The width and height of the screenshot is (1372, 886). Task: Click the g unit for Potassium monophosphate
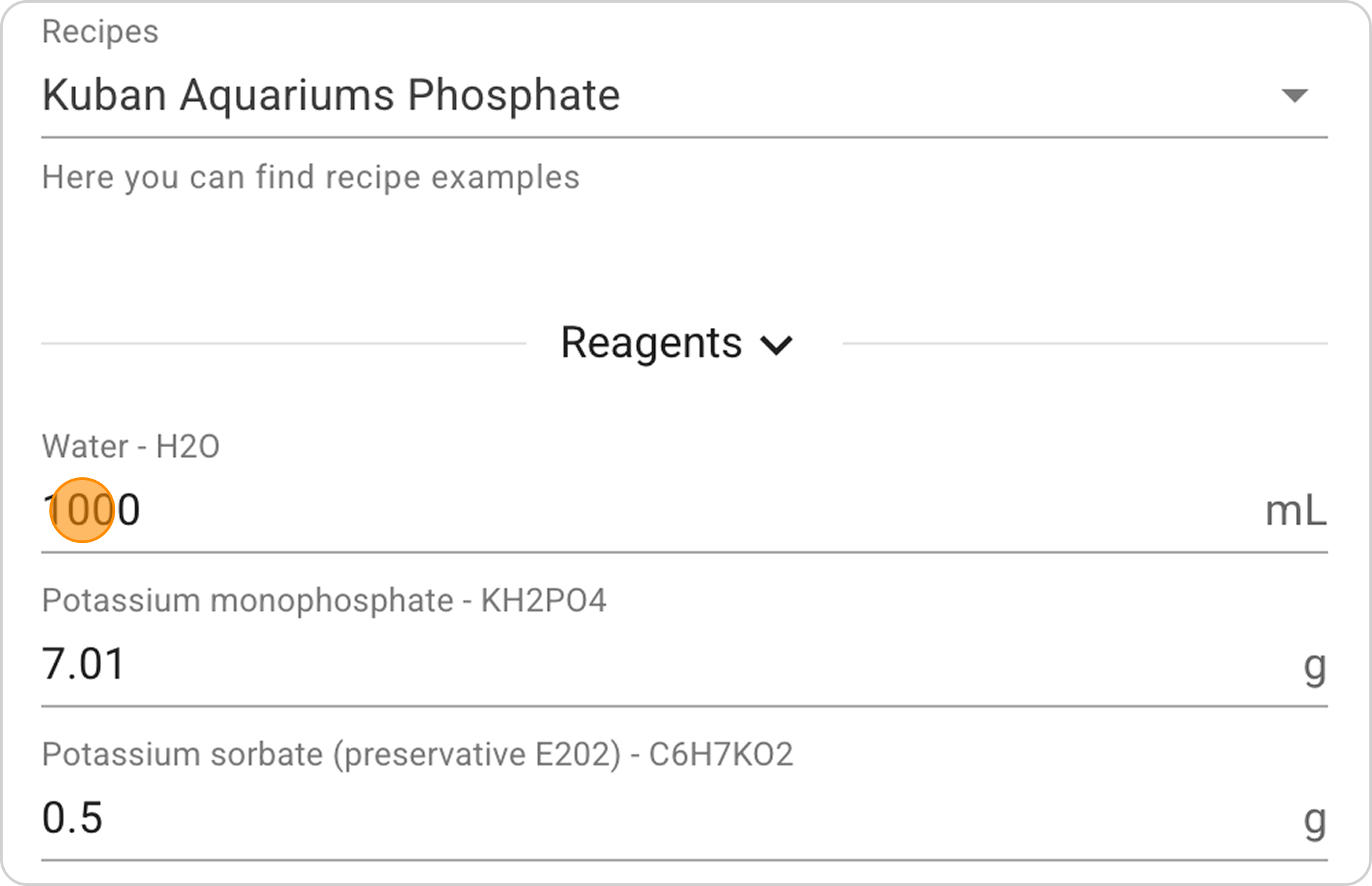1314,665
